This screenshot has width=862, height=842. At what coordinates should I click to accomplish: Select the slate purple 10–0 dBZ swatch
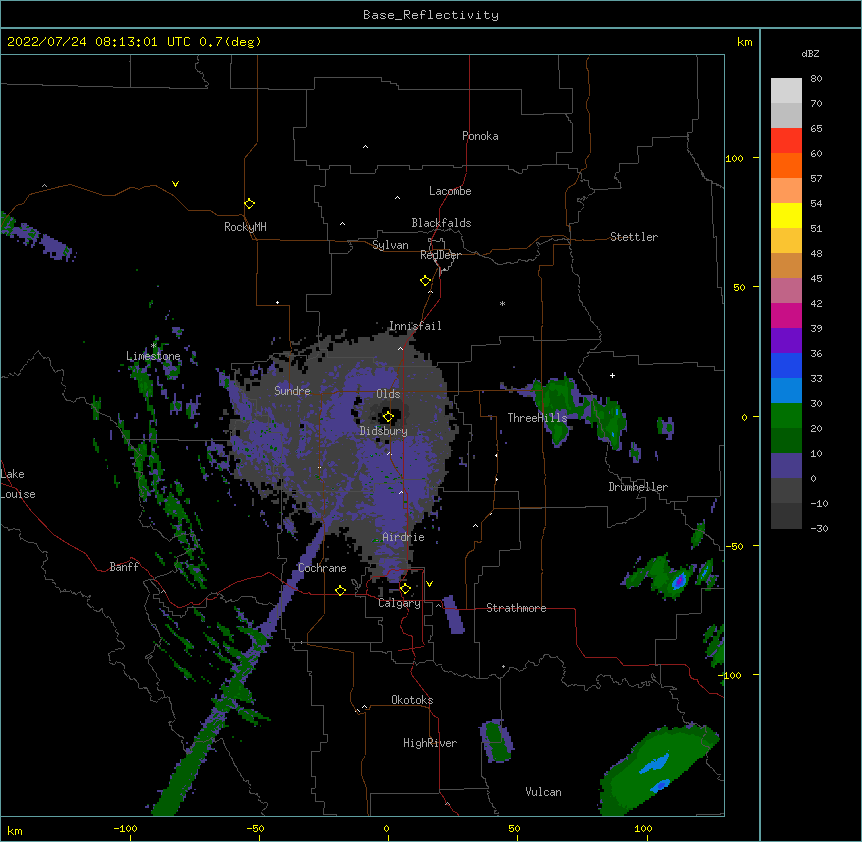click(x=786, y=466)
